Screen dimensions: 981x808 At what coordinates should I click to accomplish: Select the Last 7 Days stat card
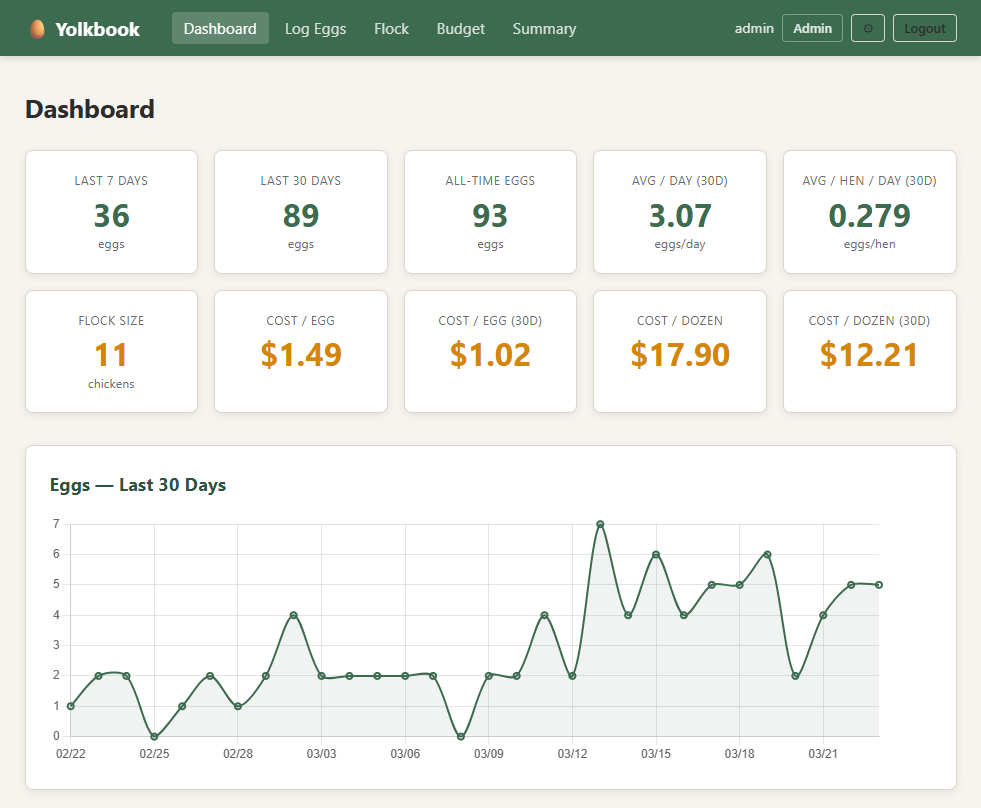[x=111, y=211]
